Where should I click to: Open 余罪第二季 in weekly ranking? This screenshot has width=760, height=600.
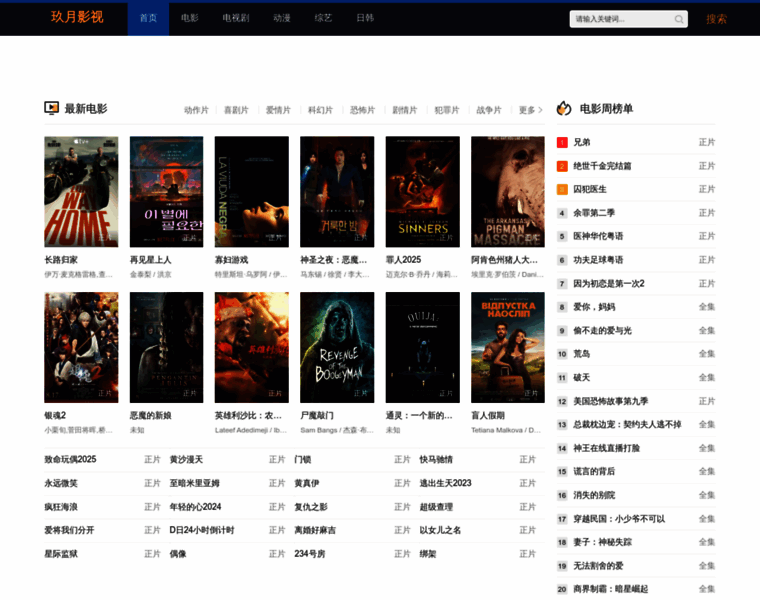tap(594, 213)
